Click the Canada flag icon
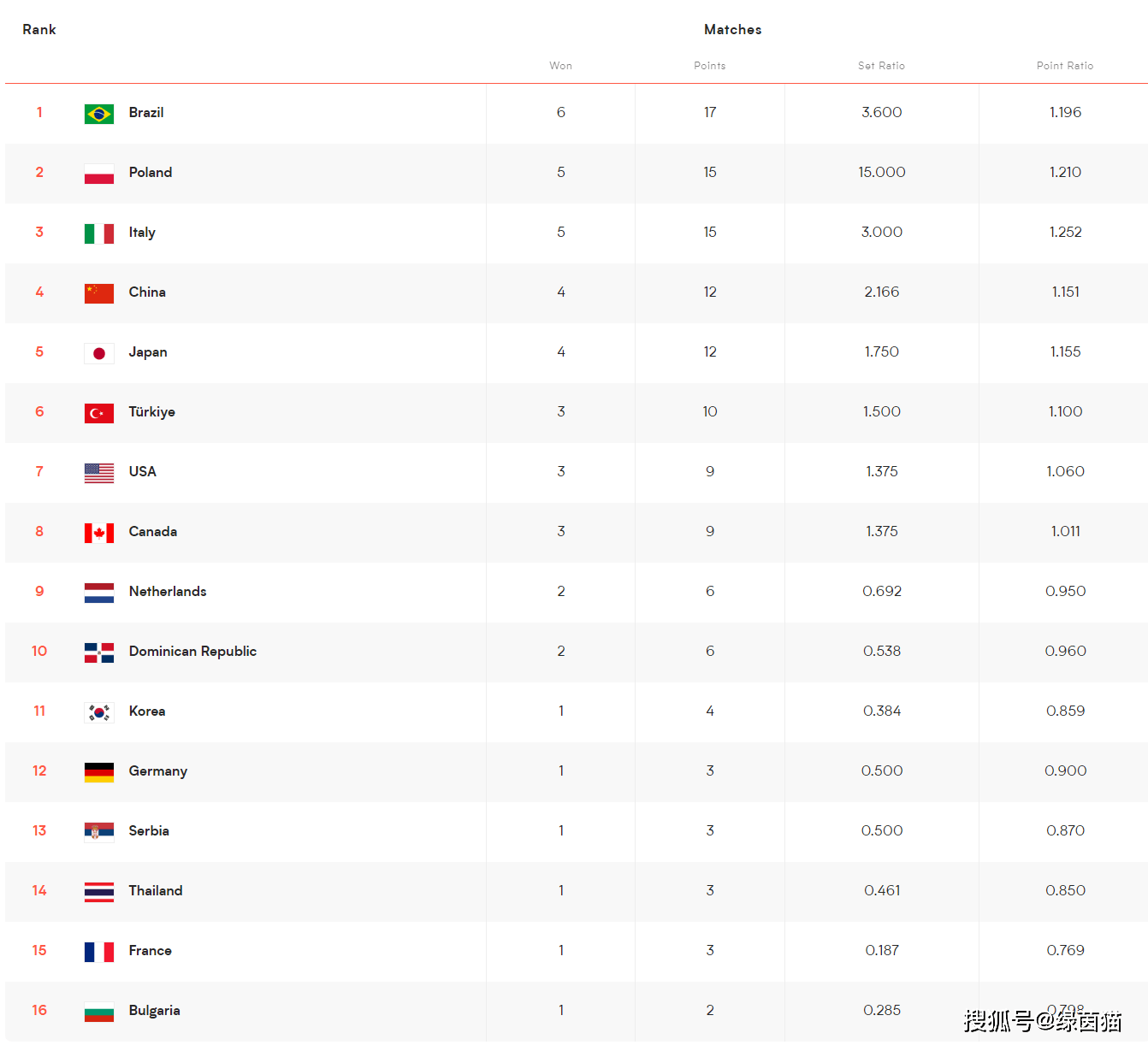 pyautogui.click(x=99, y=533)
